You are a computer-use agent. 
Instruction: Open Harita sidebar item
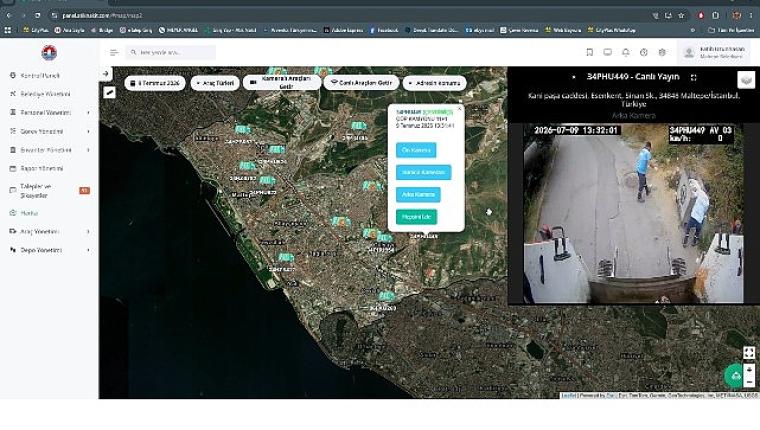[x=29, y=213]
